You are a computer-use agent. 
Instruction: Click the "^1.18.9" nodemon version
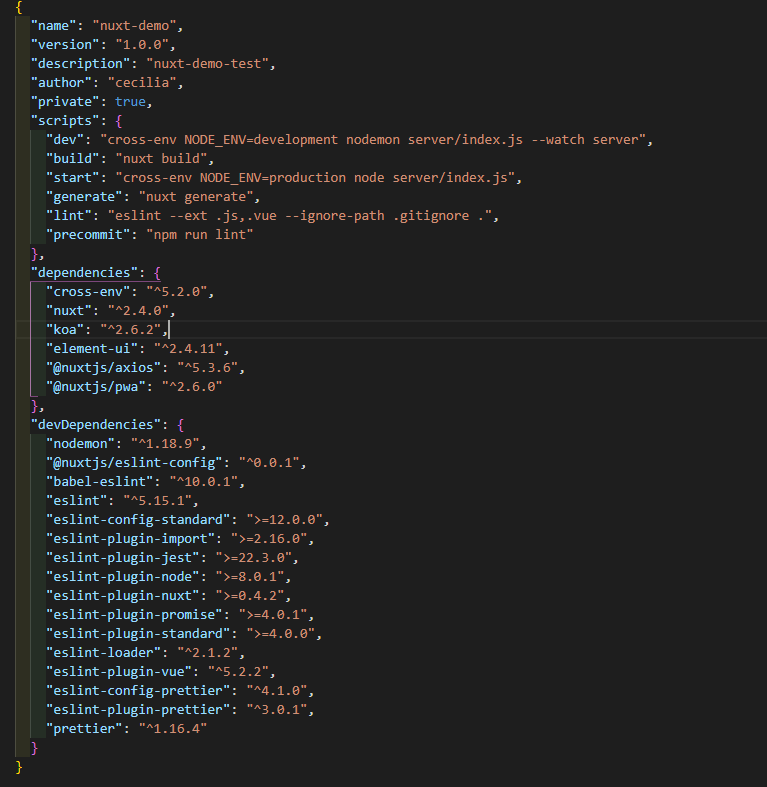[165, 444]
